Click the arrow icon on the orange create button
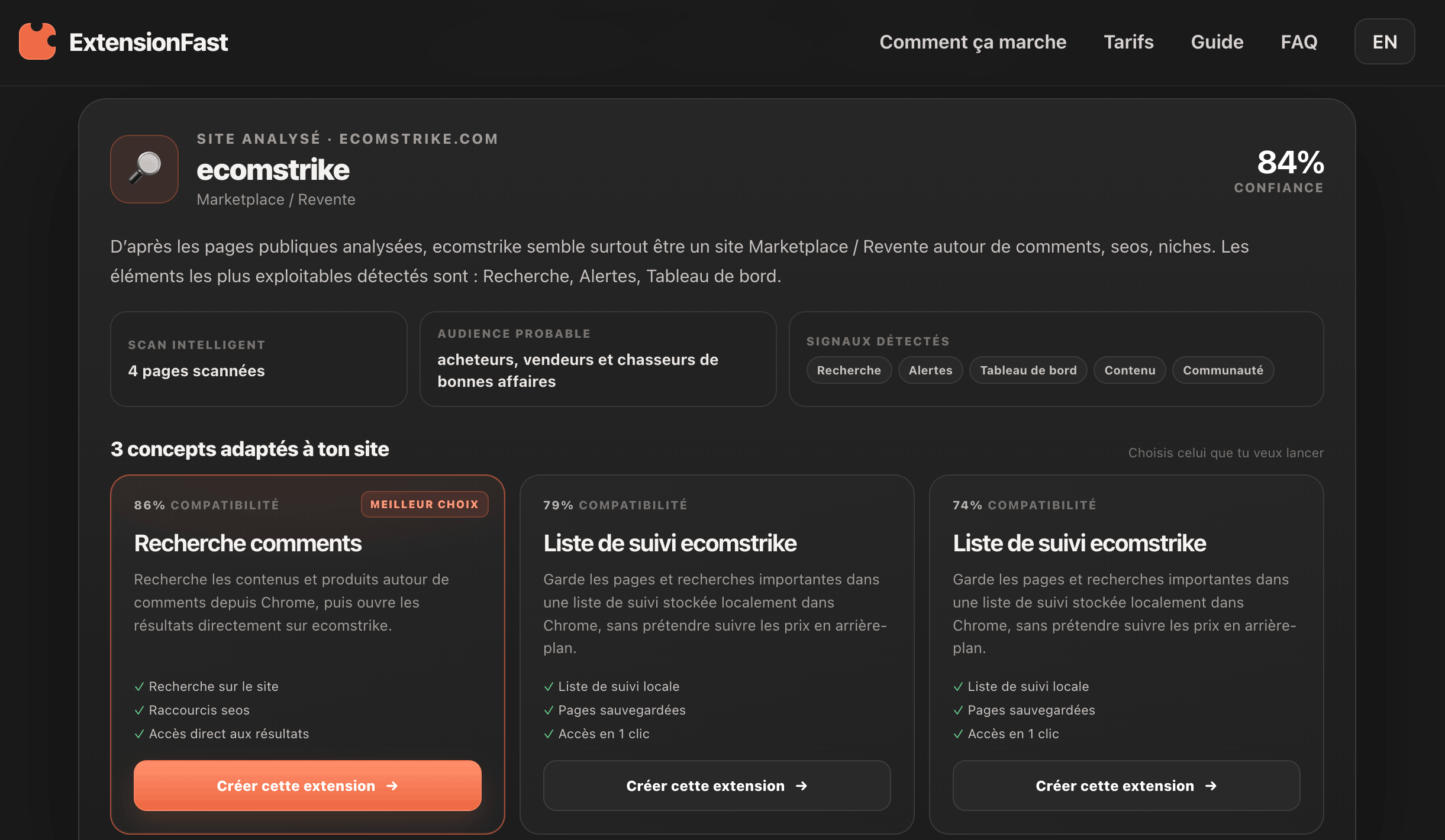The image size is (1445, 840). tap(392, 786)
